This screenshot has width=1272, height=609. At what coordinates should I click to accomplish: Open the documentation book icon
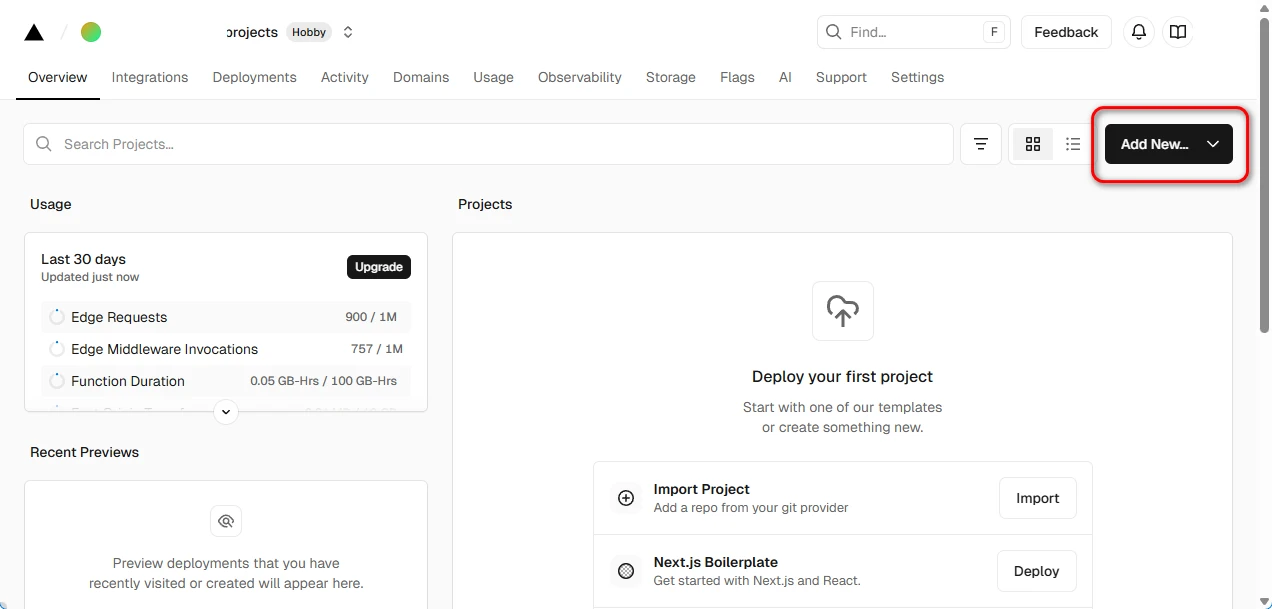(1178, 32)
